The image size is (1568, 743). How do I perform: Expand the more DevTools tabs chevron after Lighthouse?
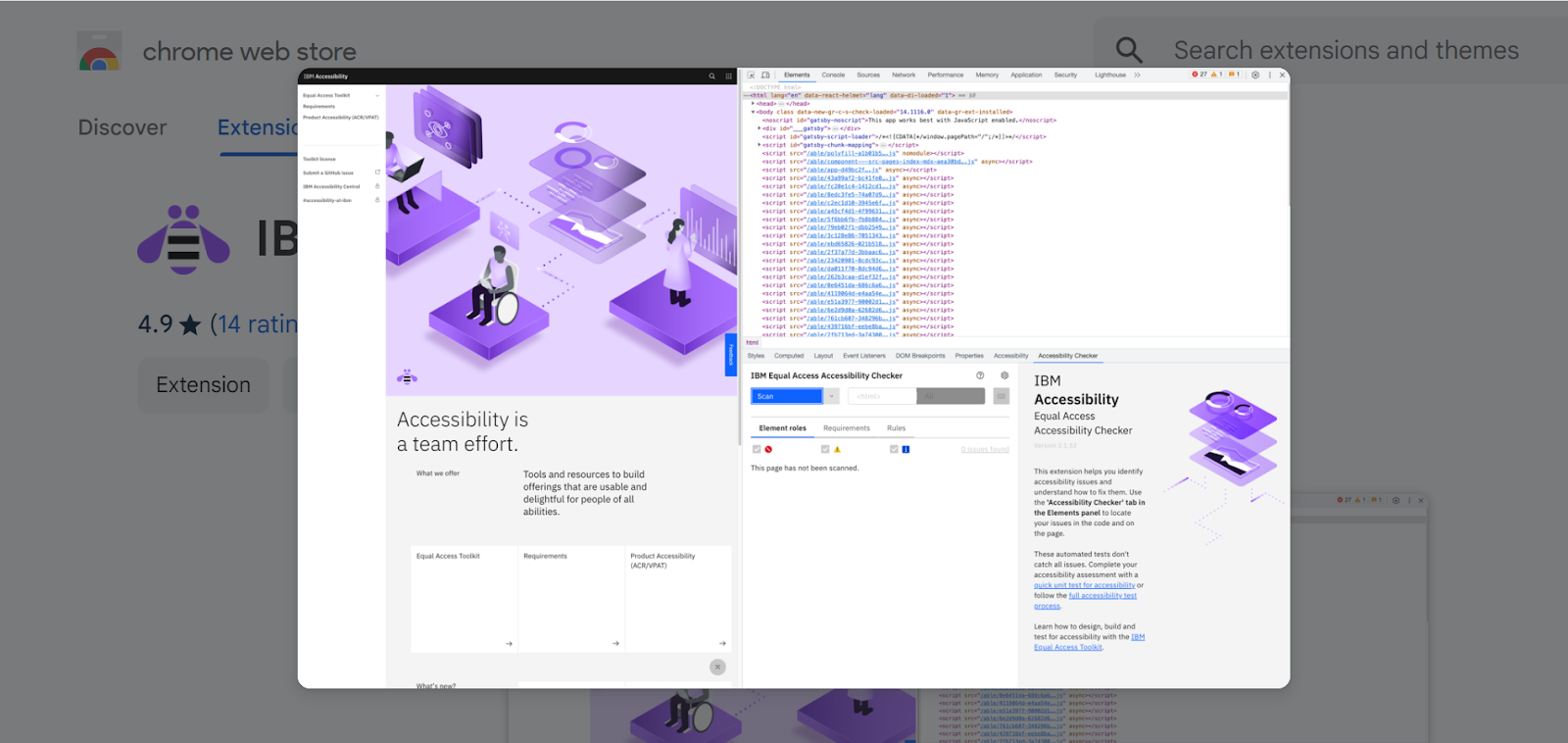coord(1137,74)
